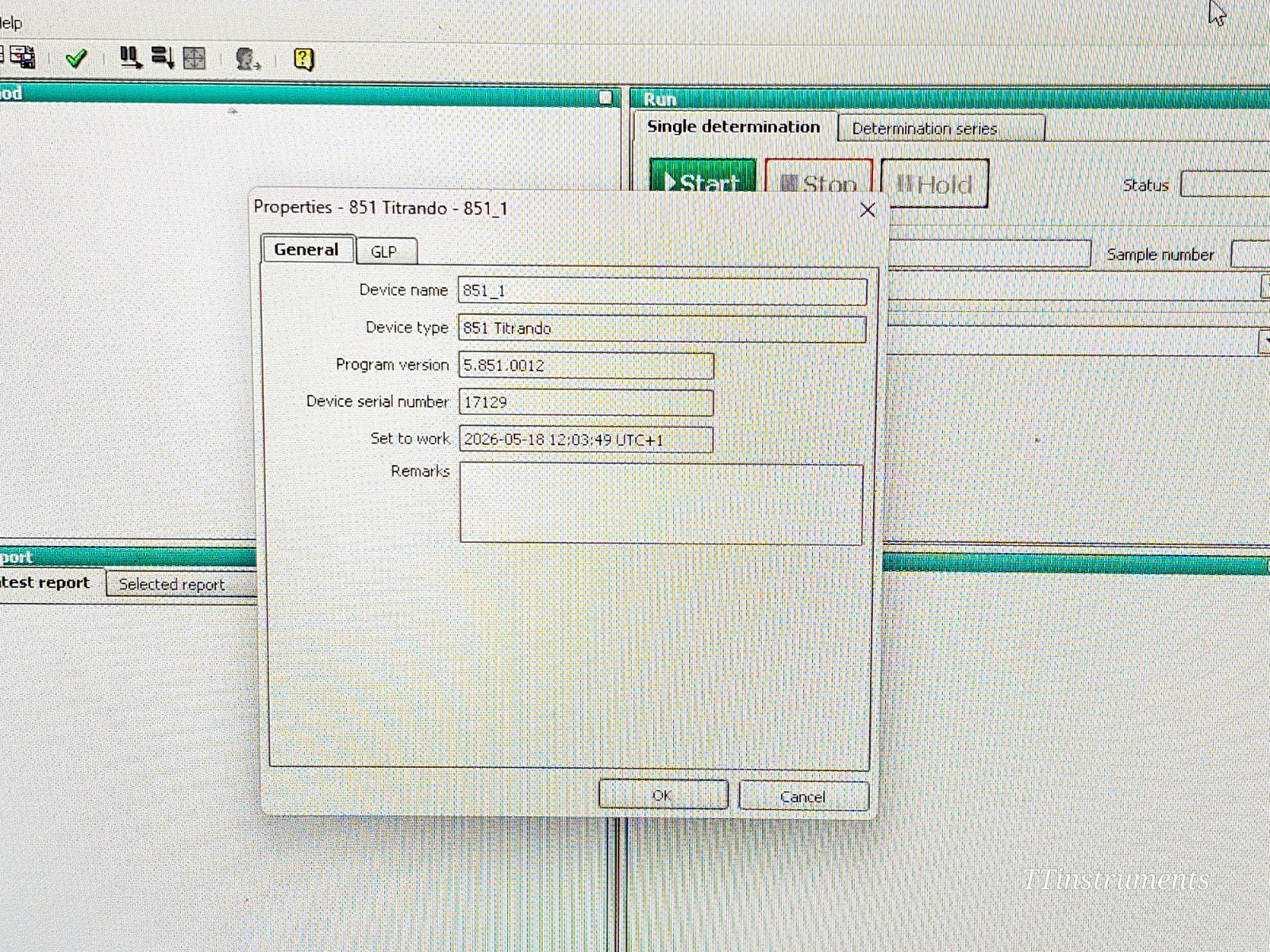Click the layout windows icon in toolbar

(x=22, y=57)
